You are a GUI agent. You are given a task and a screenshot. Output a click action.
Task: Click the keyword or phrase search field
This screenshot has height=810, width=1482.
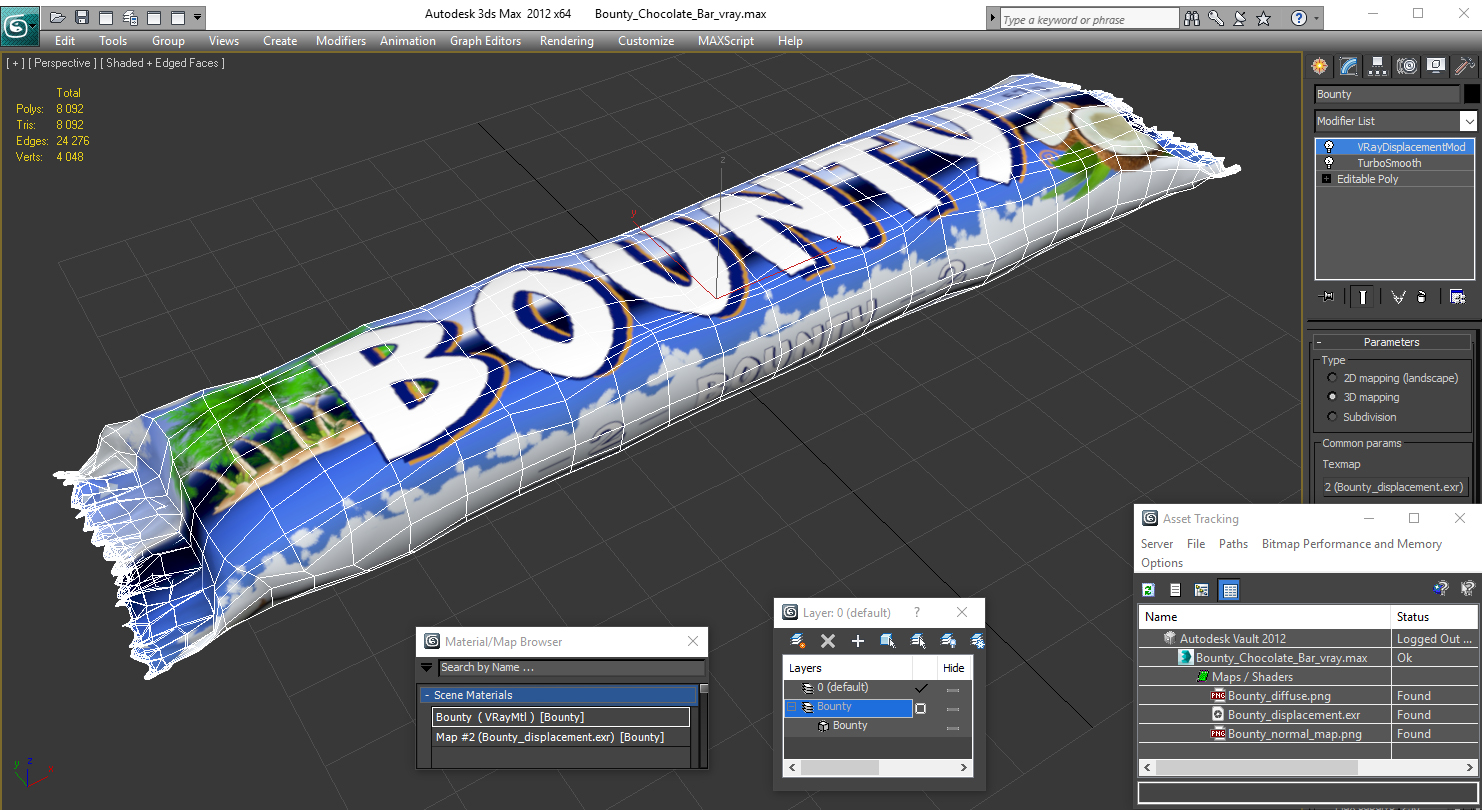coord(1089,19)
